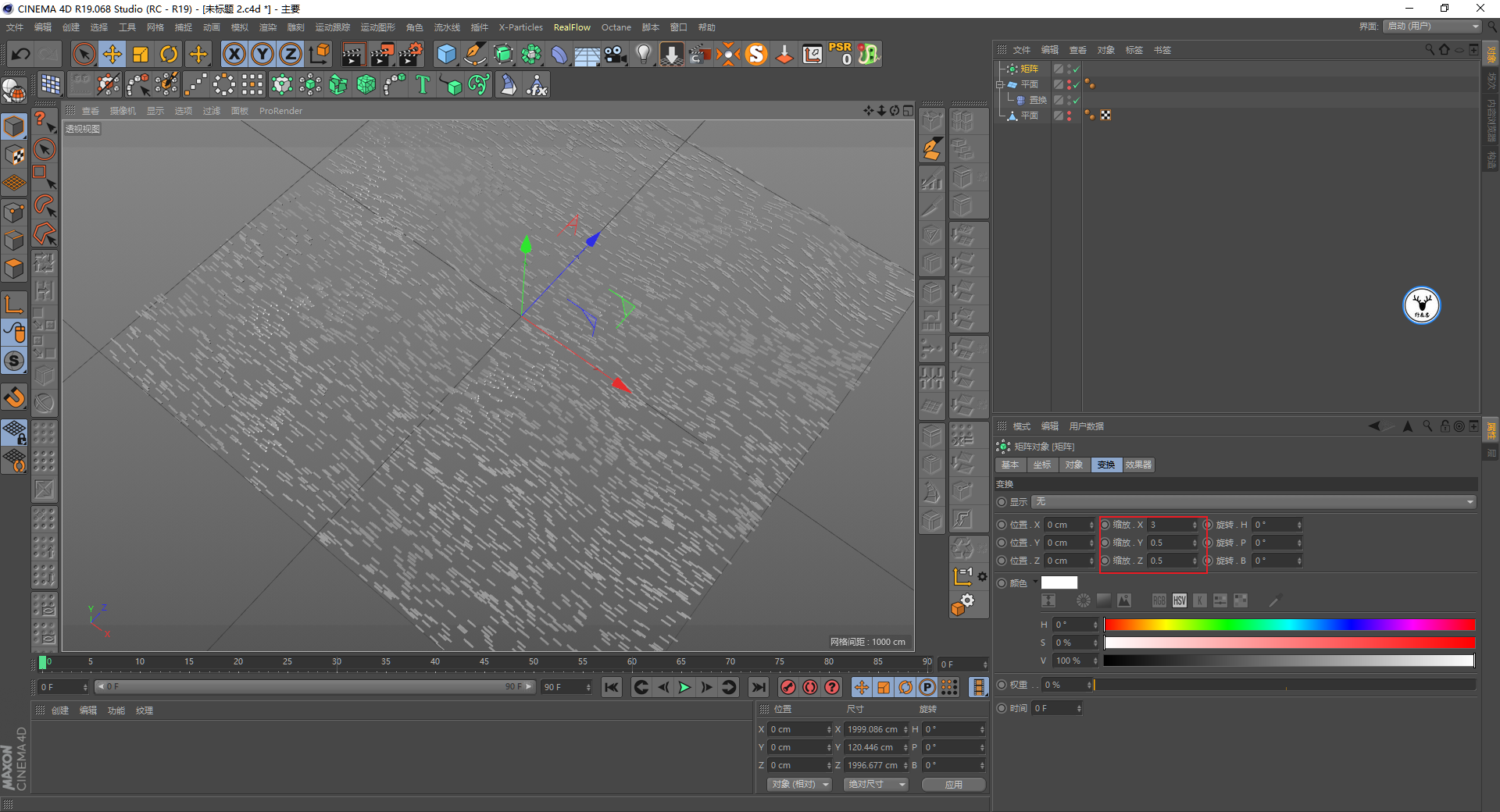Switch color mode to RGB
This screenshot has height=812, width=1500.
coord(1159,600)
